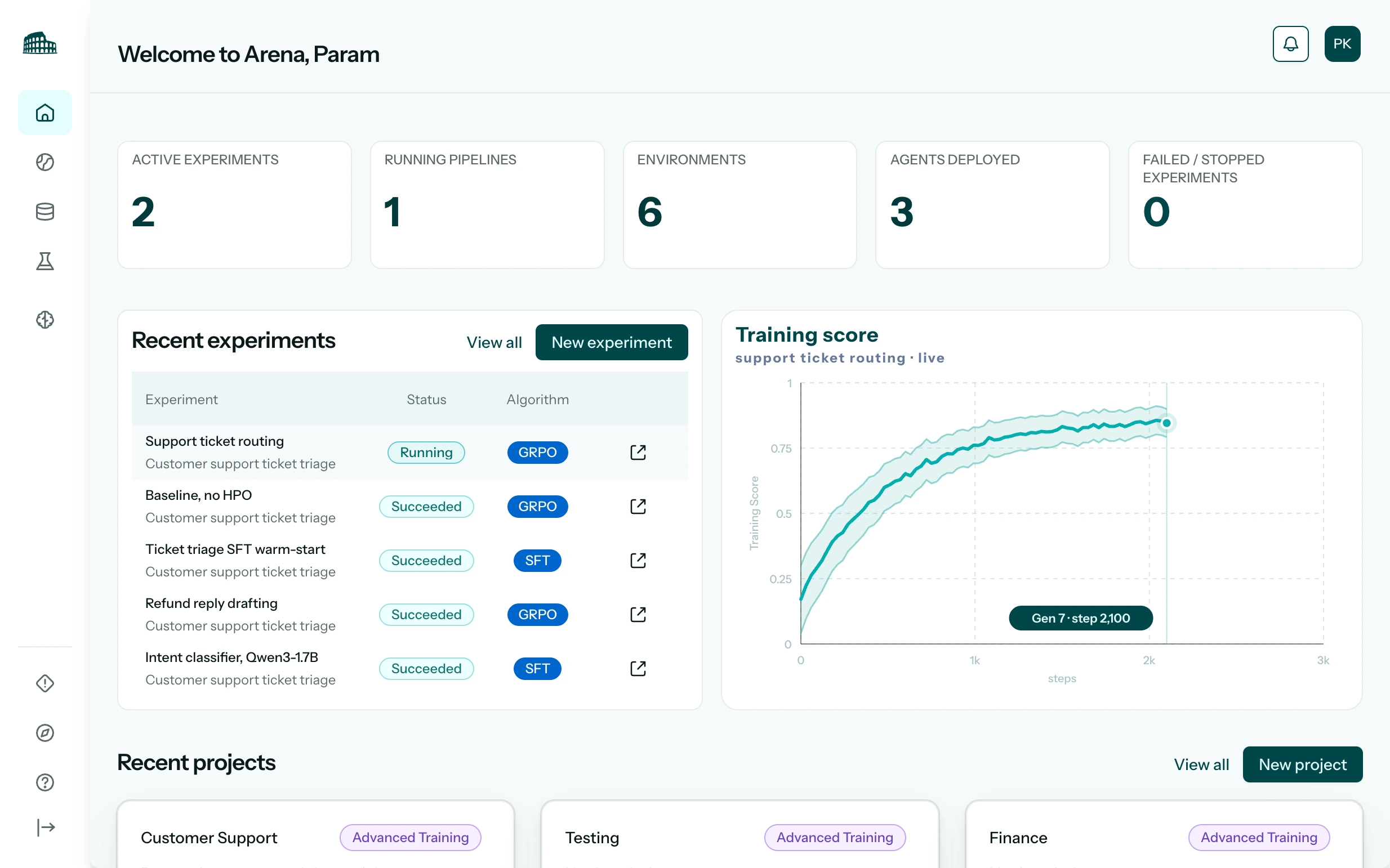Click the Gen 7 · step 2,100 label

(1080, 618)
